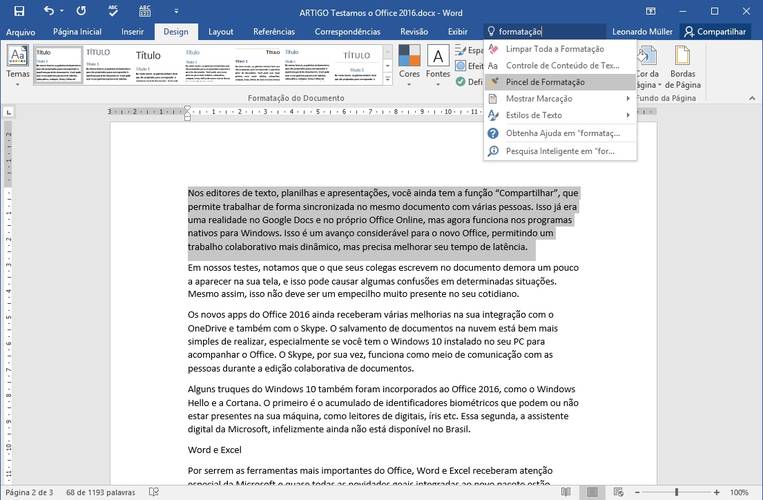Click the proofing book icon in status bar
The height and width of the screenshot is (500, 763).
(x=154, y=492)
